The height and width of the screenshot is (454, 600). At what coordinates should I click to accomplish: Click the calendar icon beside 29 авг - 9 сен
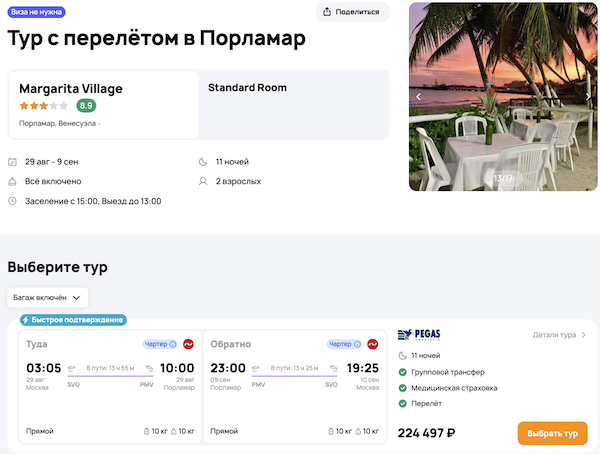point(12,162)
